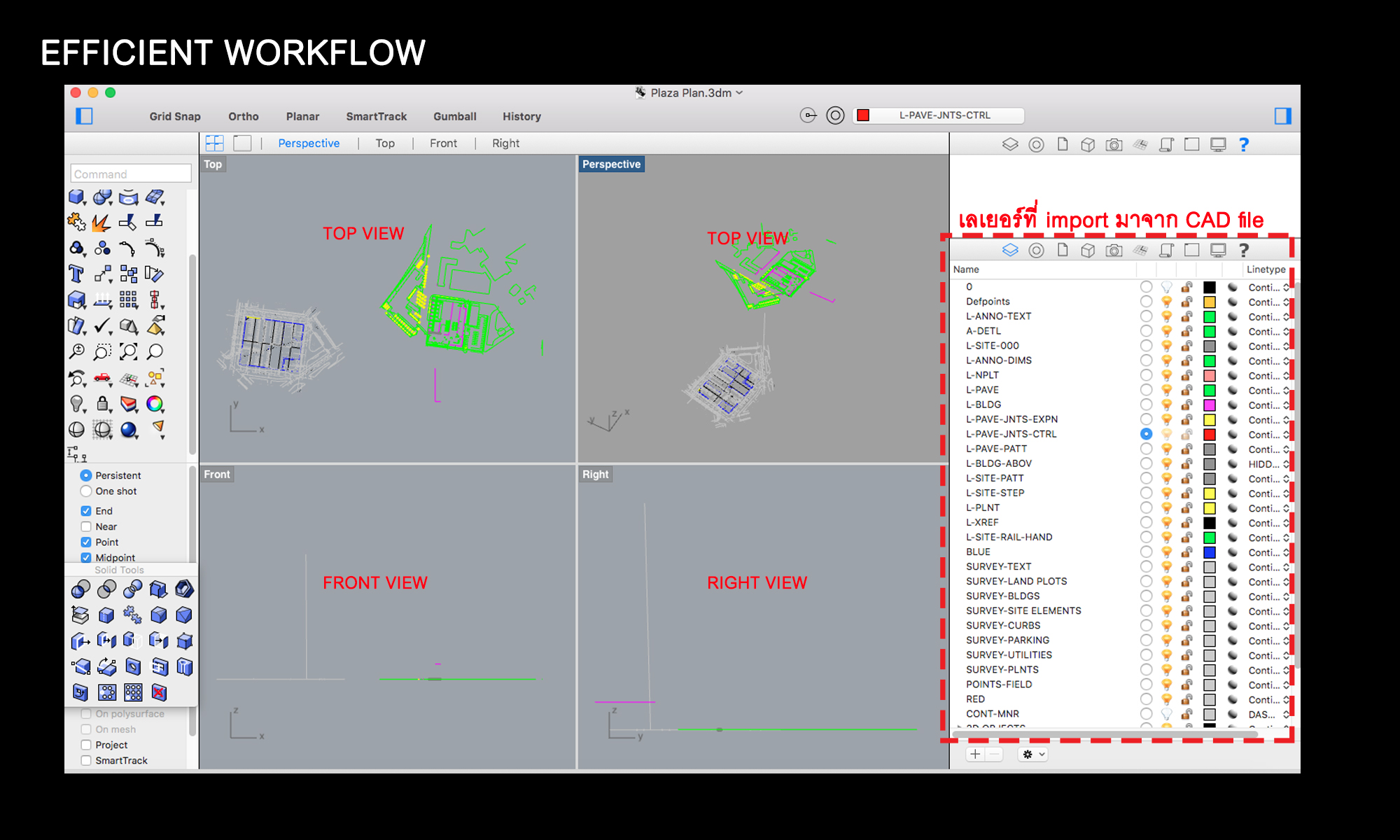The width and height of the screenshot is (1400, 840).
Task: Click the green color swatch of L-ANNO-TEXT
Action: [1210, 316]
